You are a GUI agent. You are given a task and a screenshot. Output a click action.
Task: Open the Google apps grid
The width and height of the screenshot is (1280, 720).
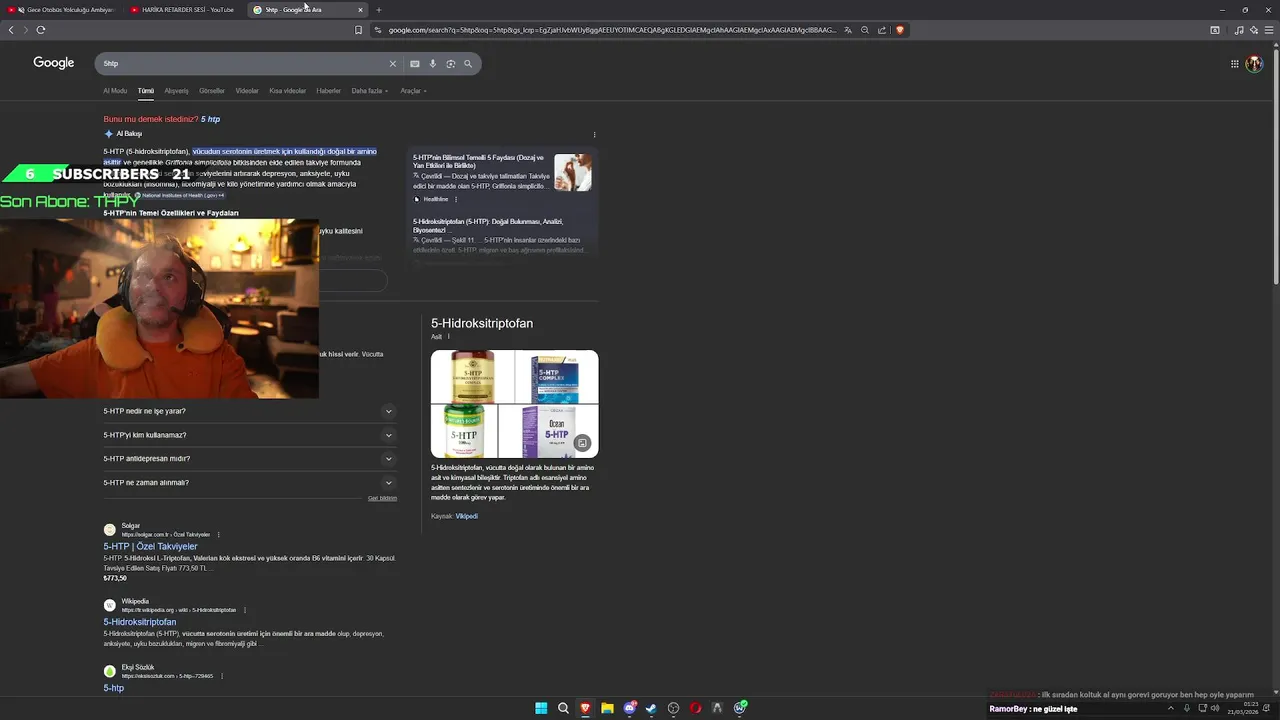pyautogui.click(x=1235, y=64)
